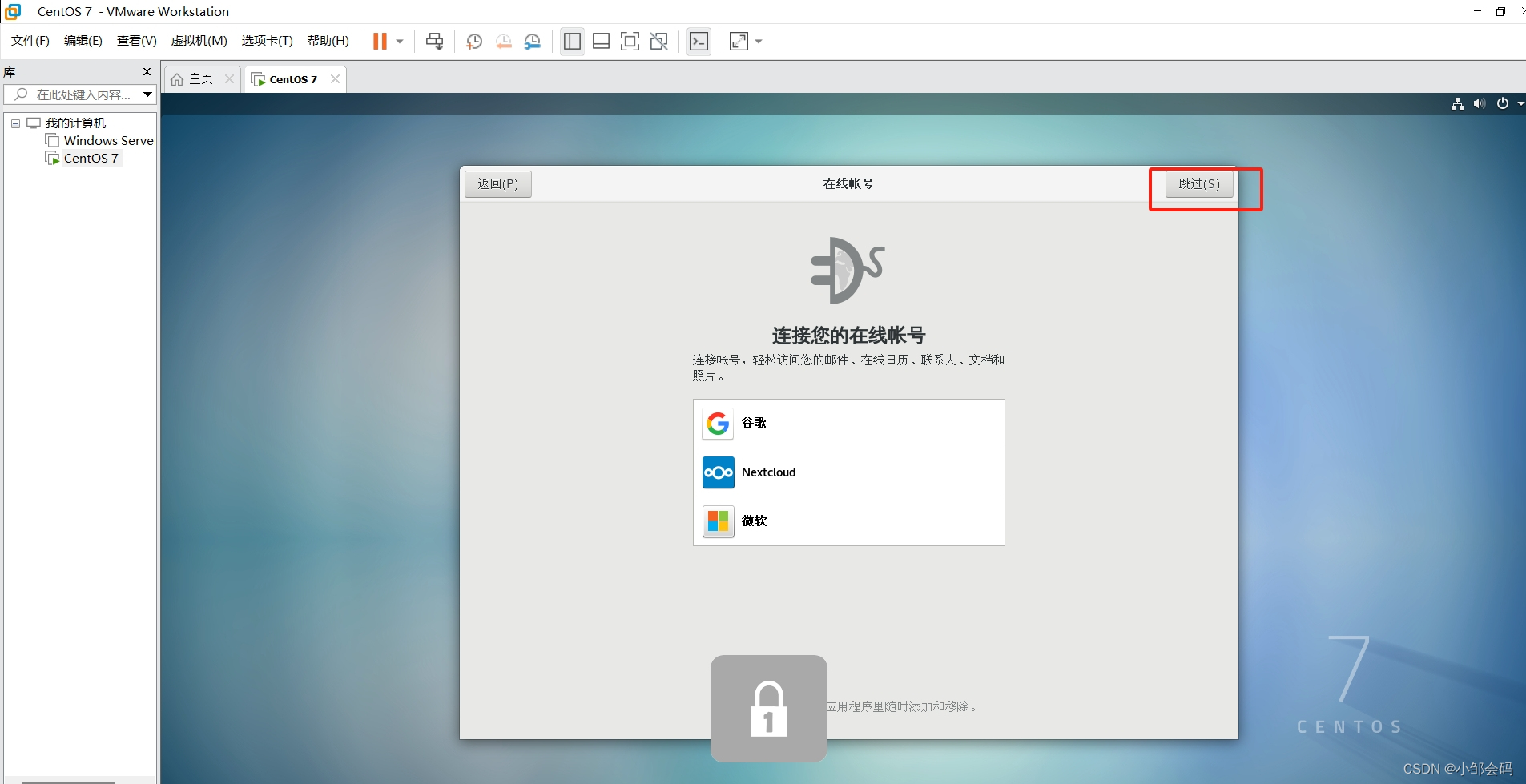Click the pause virtual machine icon
Screen dimensions: 1526x784
380,41
